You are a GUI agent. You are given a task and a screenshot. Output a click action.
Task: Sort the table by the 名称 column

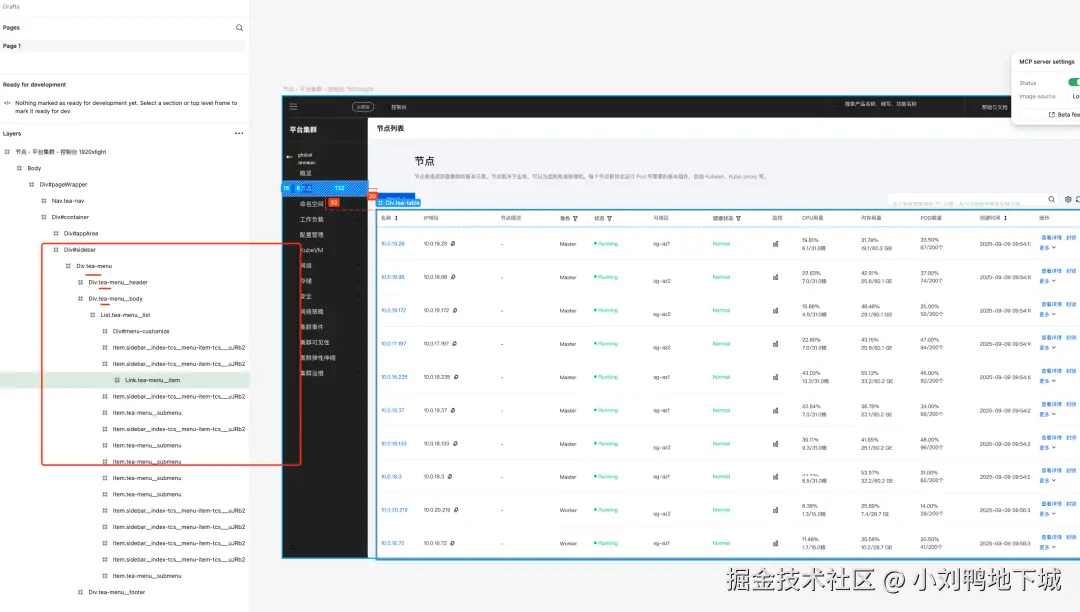396,218
